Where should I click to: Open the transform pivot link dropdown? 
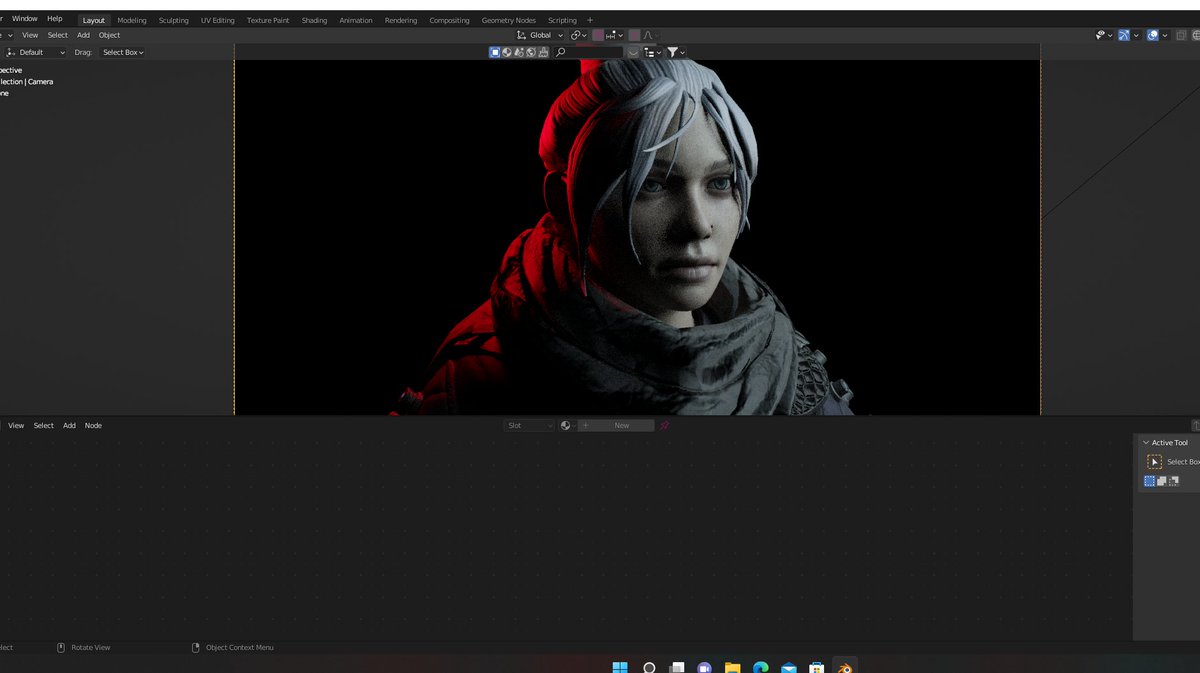[x=579, y=35]
